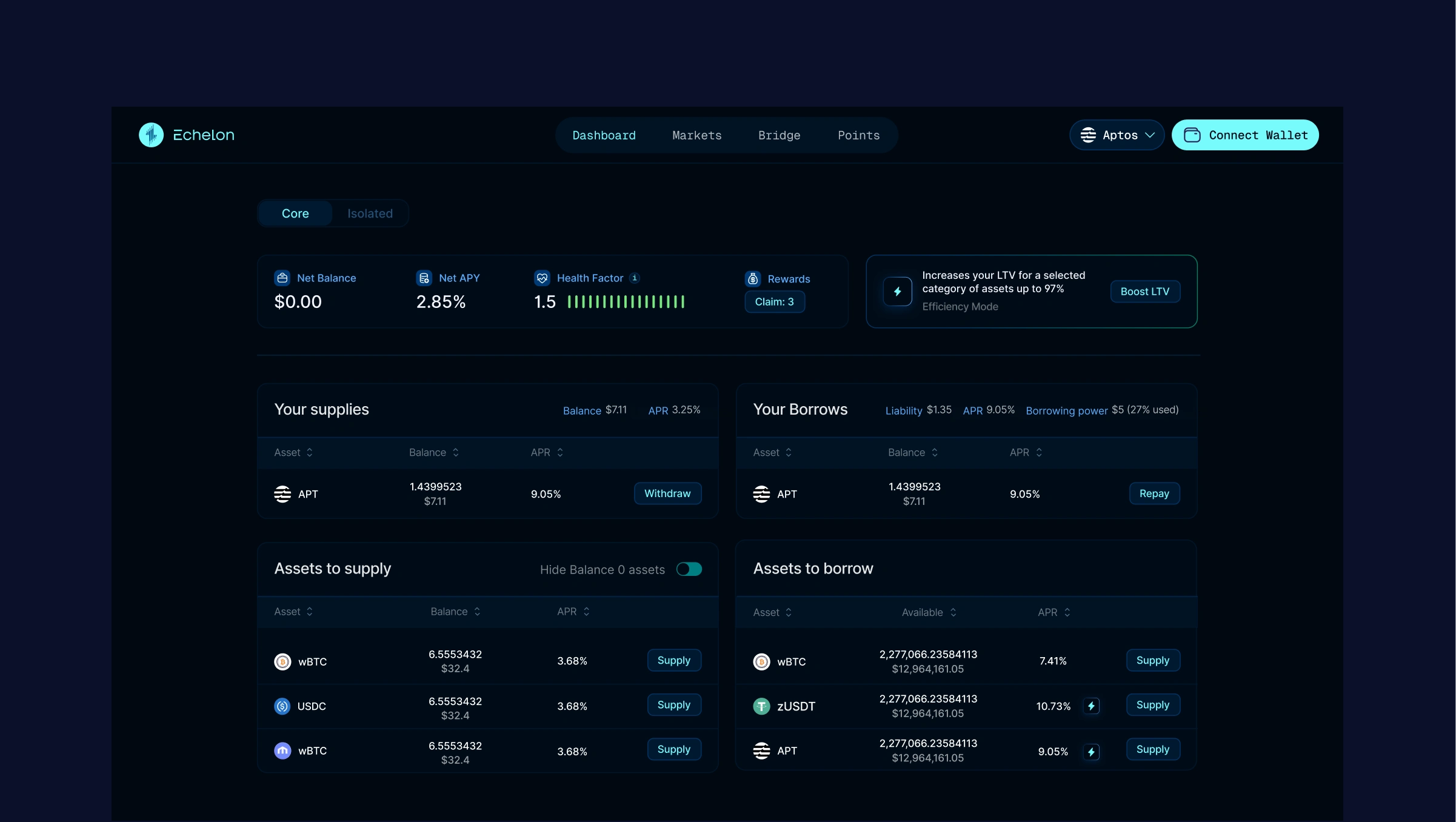This screenshot has height=822, width=1456.
Task: Click the Efficiency Mode lightning icon
Action: 897,292
